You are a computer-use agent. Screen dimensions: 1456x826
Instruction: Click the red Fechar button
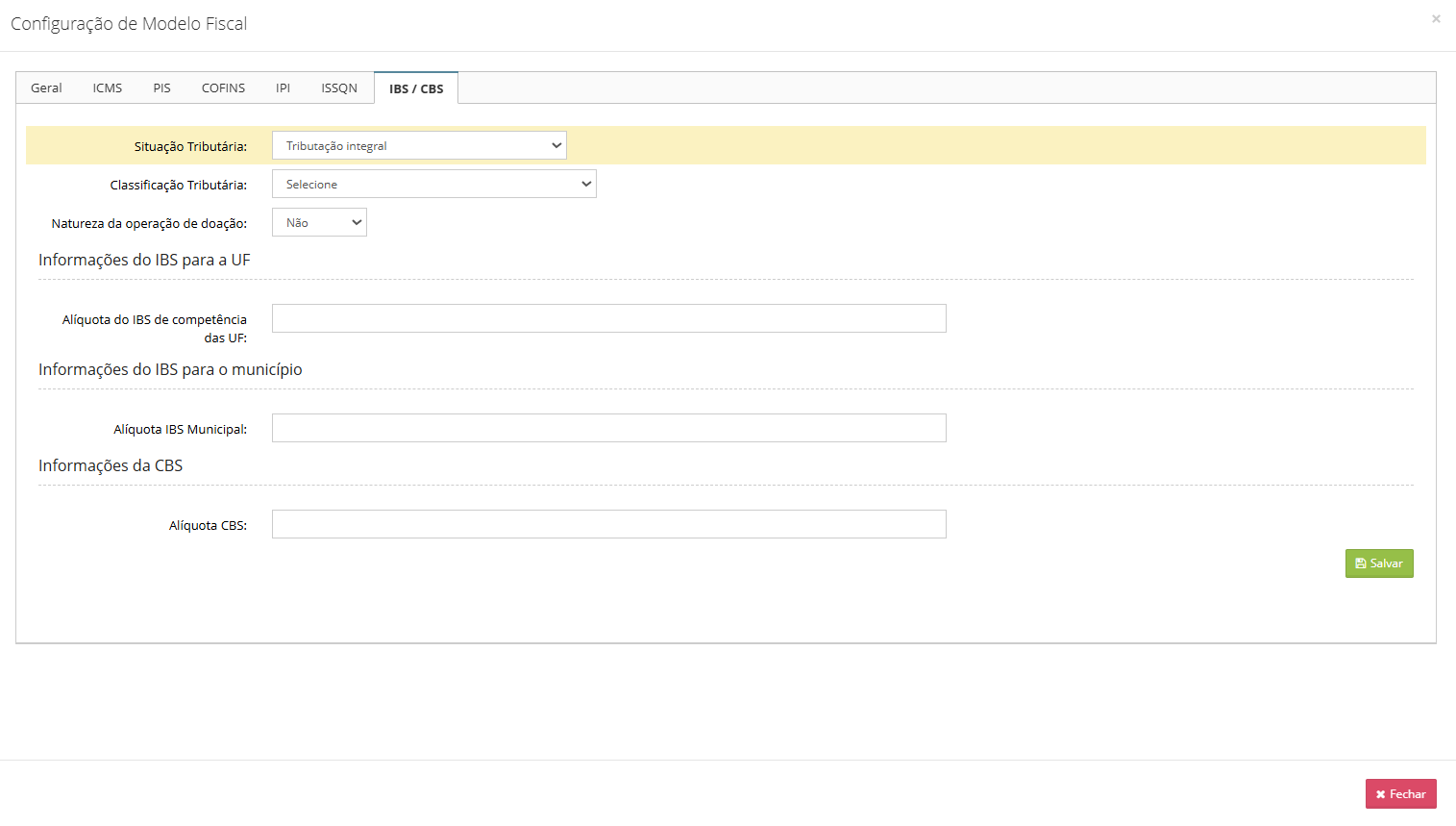[1400, 794]
